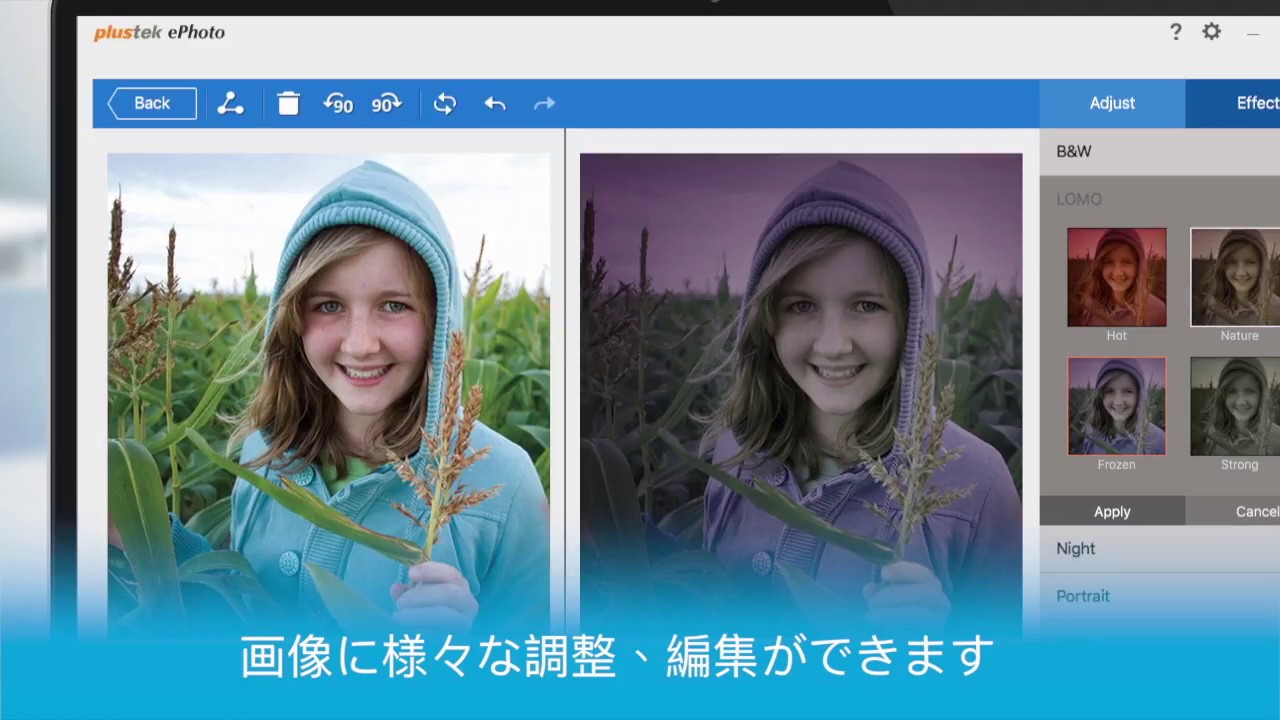This screenshot has height=720, width=1280.
Task: Rotate image left 90 degrees
Action: pyautogui.click(x=338, y=103)
